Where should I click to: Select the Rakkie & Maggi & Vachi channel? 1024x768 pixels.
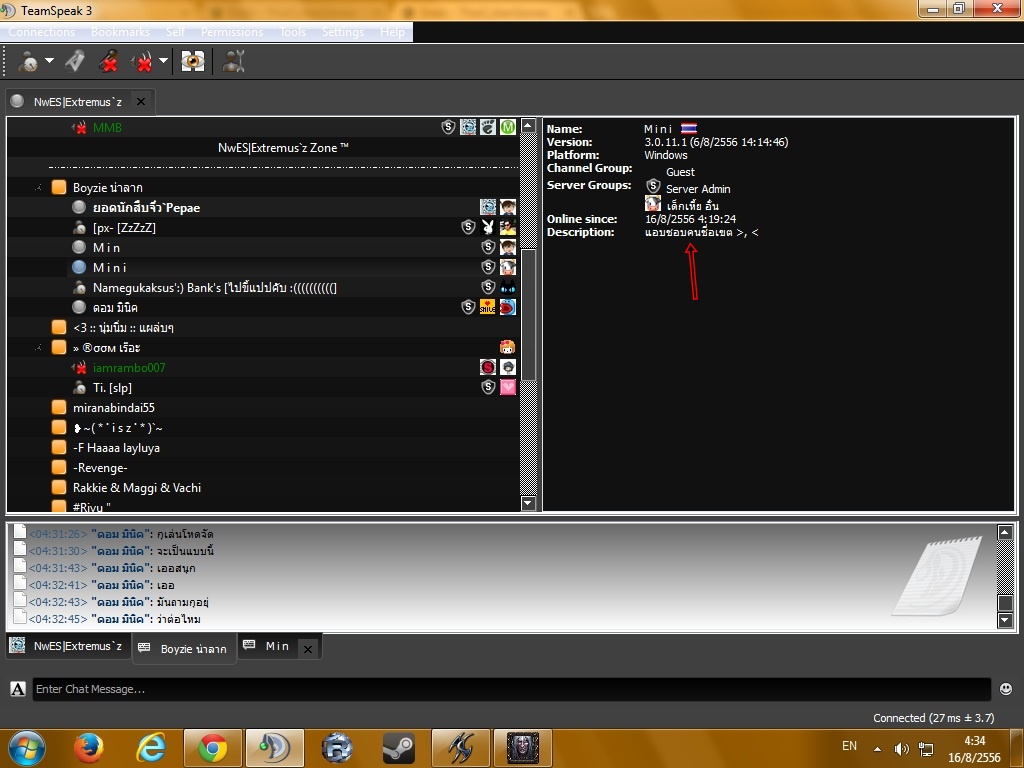pos(137,488)
